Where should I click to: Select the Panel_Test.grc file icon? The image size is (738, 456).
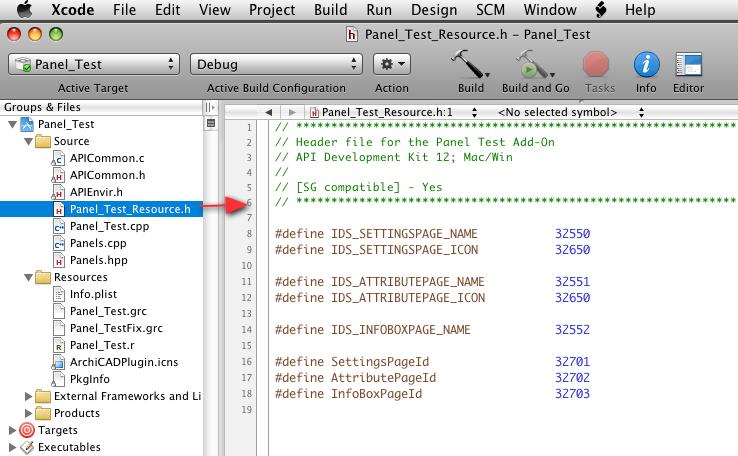coord(58,312)
